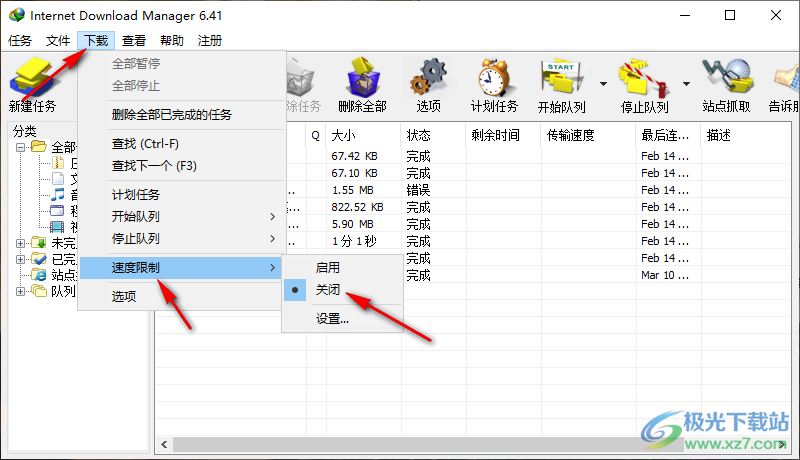Open the 注册 menu
The image size is (800, 460).
[210, 41]
